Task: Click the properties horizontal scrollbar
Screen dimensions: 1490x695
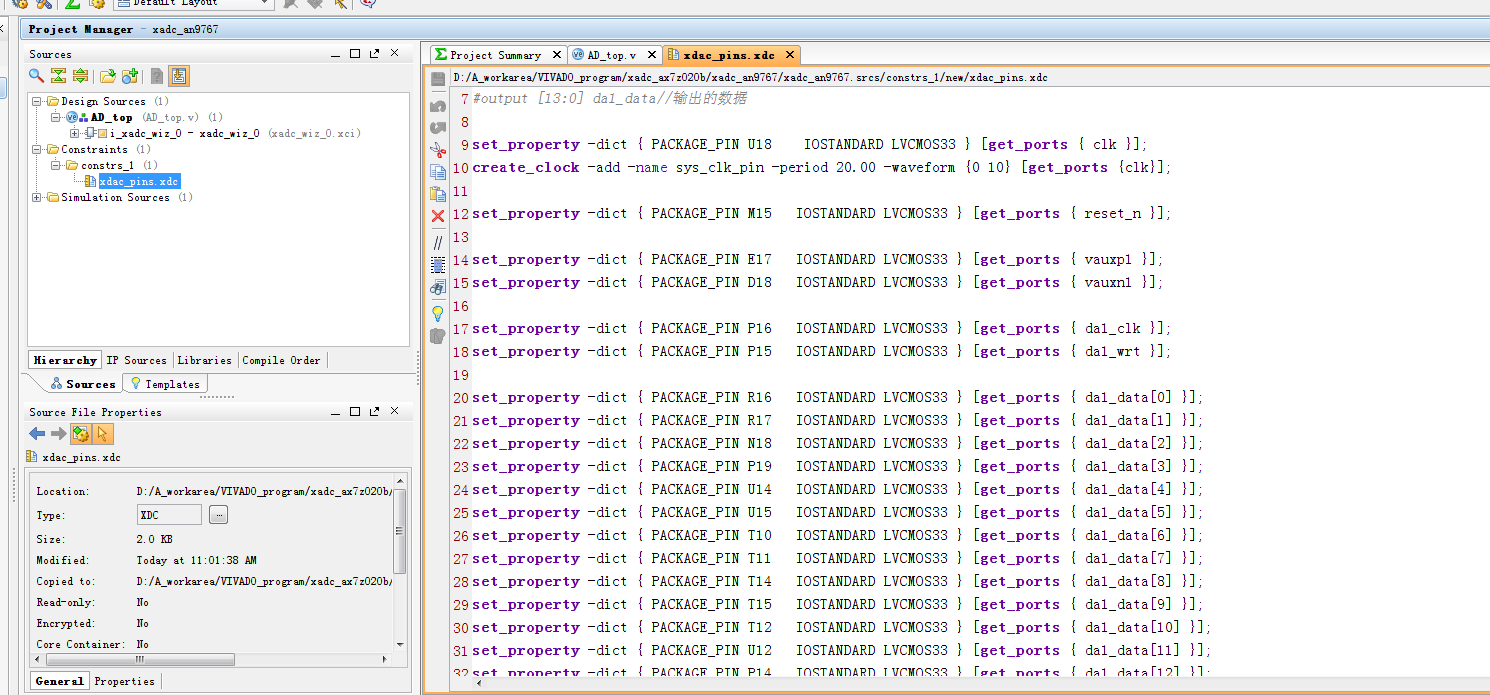Action: click(141, 660)
